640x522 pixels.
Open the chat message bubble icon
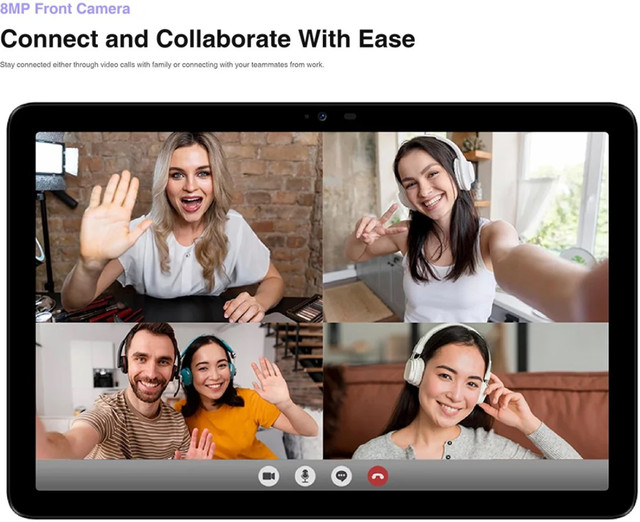[x=341, y=476]
